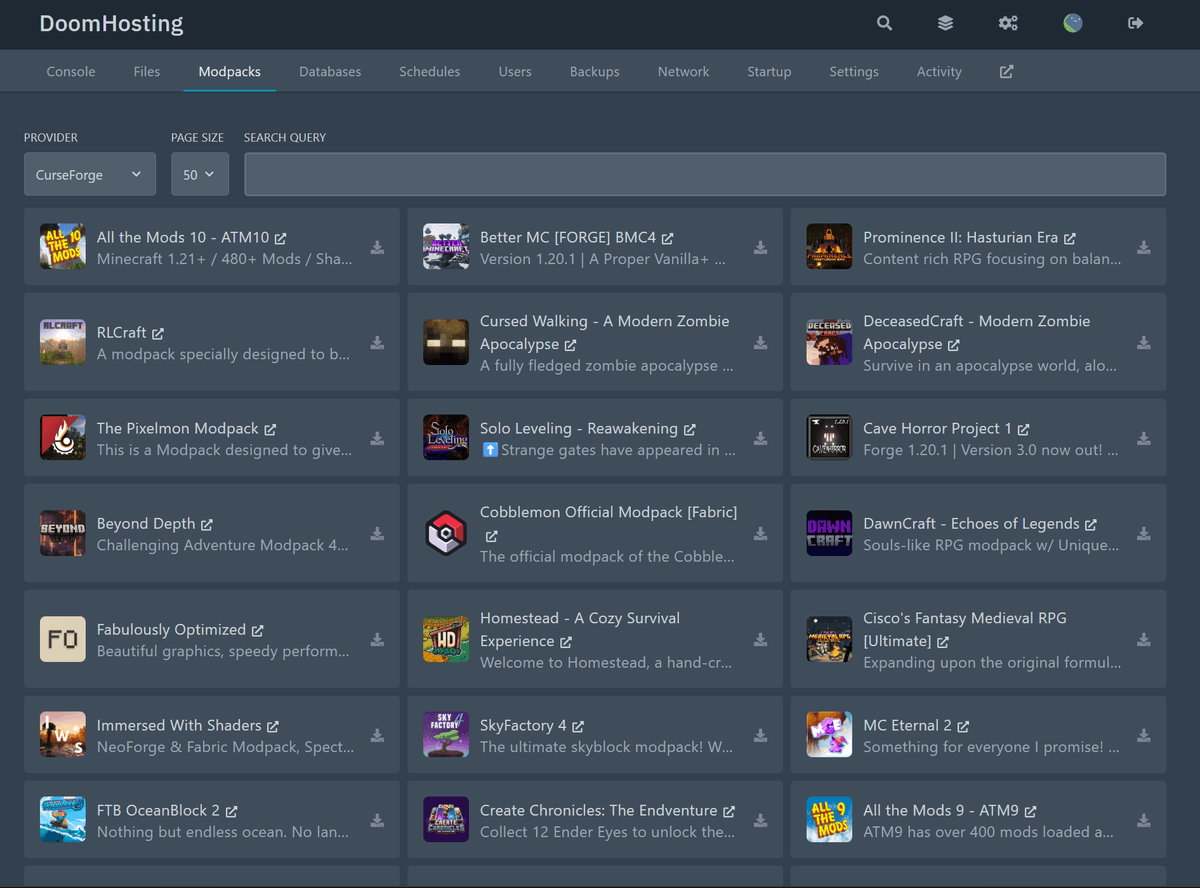Screen dimensions: 1200x888
Task: Click the globe avatar icon in the header
Action: pyautogui.click(x=1072, y=23)
